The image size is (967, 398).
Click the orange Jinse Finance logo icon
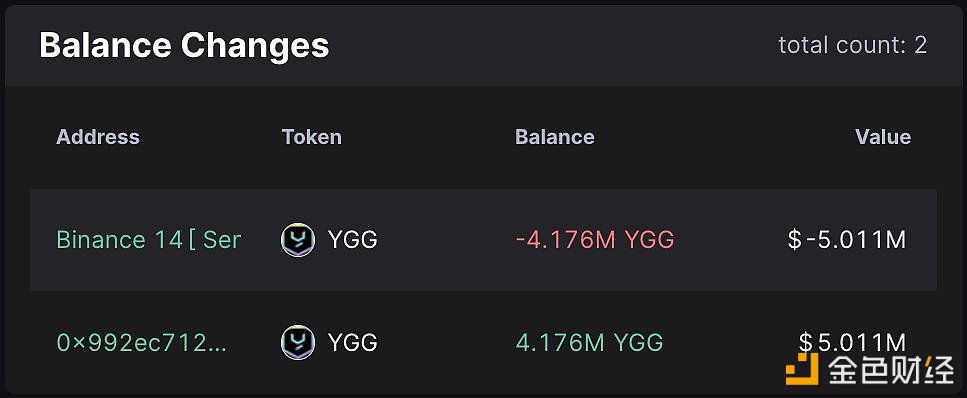(802, 369)
